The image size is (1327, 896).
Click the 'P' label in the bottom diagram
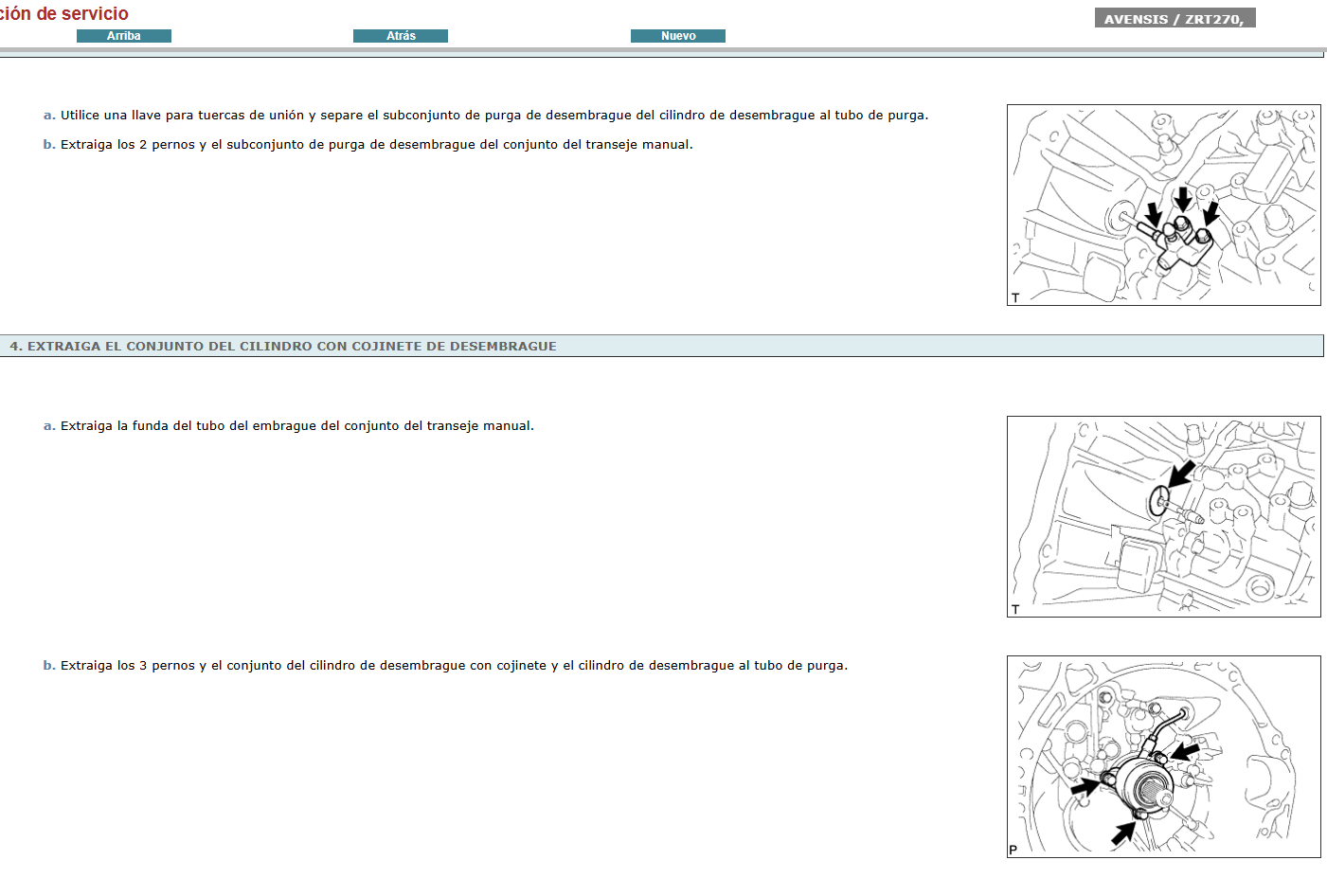coord(1013,850)
